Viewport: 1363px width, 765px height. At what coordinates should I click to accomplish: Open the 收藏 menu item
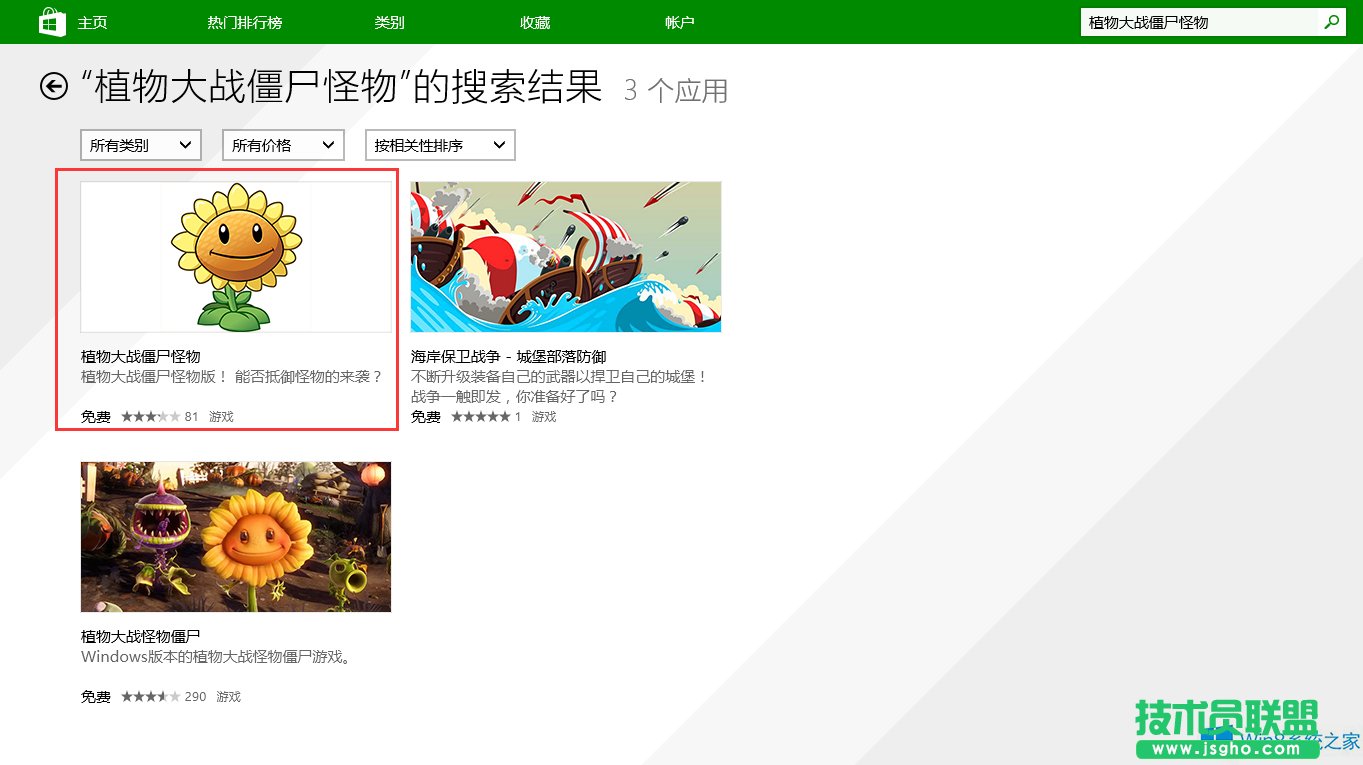tap(535, 21)
